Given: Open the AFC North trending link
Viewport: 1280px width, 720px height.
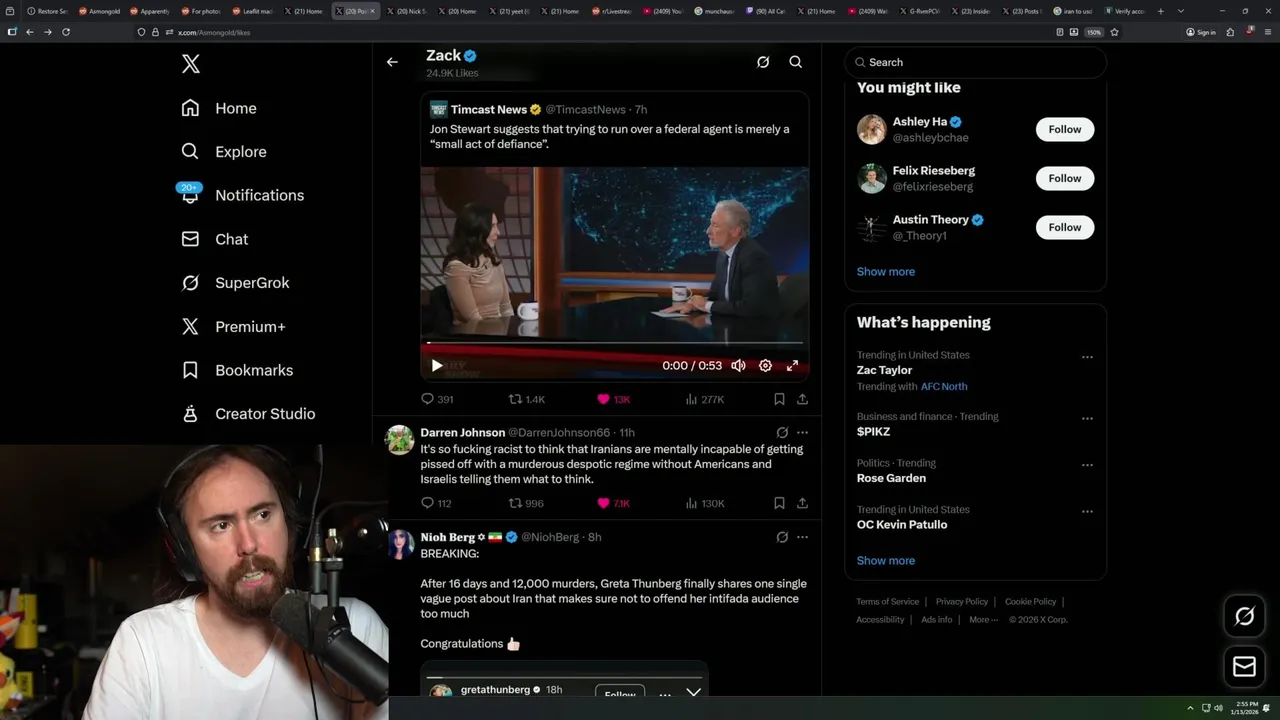Looking at the screenshot, I should click(944, 386).
